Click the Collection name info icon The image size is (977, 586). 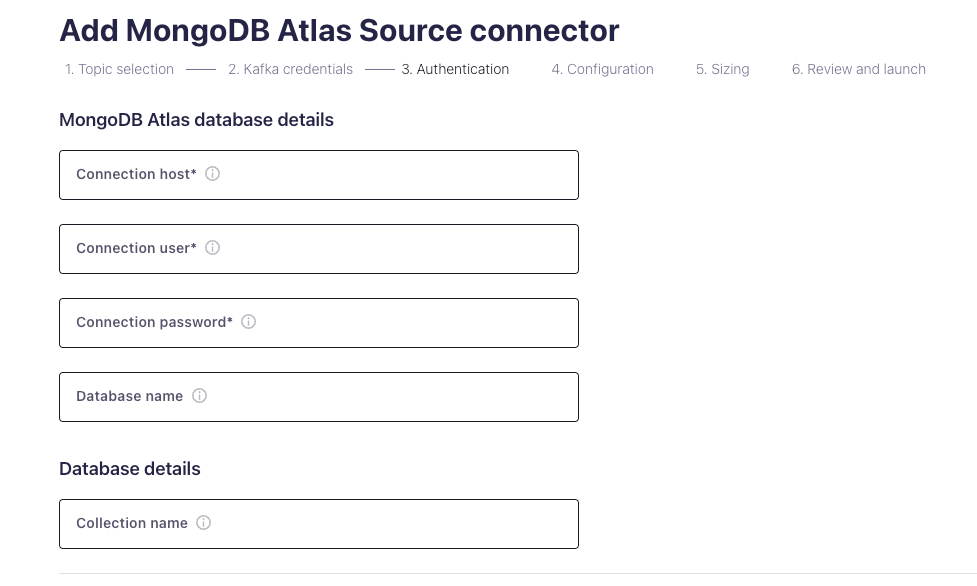203,522
